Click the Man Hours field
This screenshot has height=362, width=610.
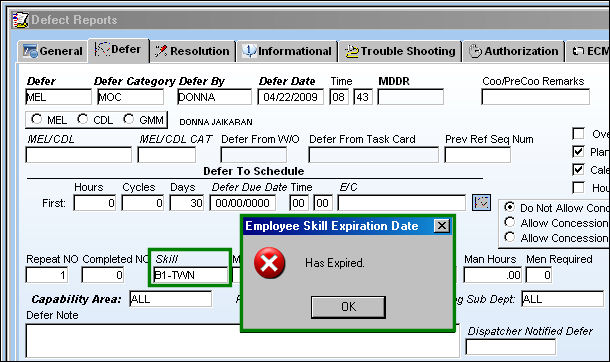tap(493, 275)
